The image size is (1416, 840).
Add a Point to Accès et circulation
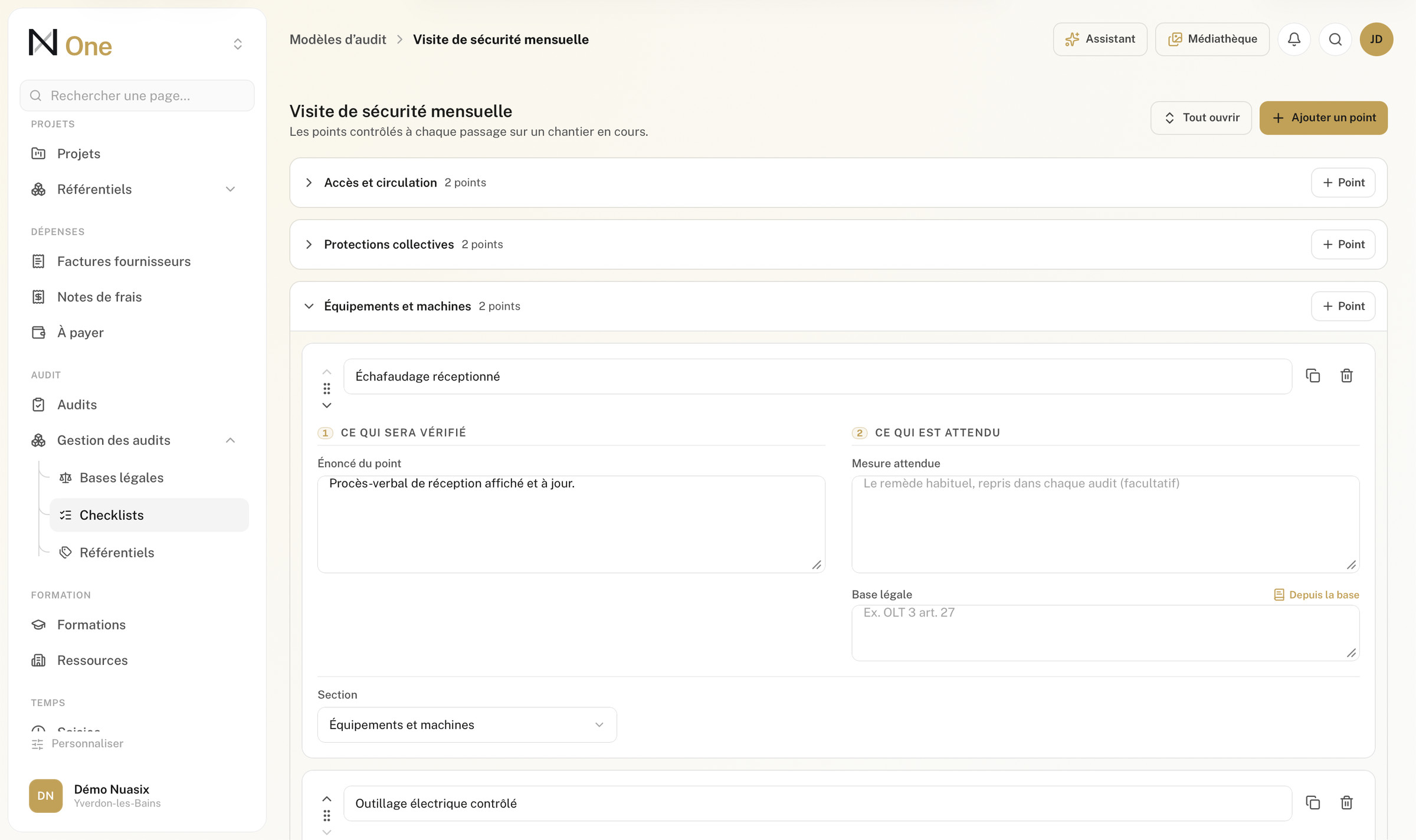pos(1343,183)
